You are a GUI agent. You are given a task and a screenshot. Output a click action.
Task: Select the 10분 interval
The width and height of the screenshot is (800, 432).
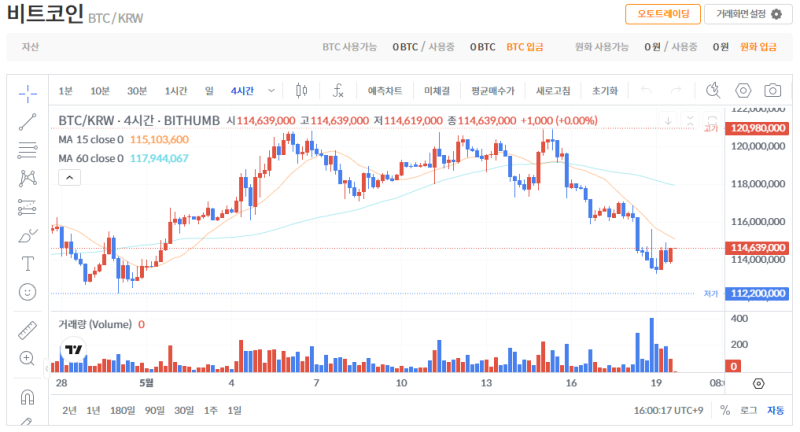(x=99, y=91)
